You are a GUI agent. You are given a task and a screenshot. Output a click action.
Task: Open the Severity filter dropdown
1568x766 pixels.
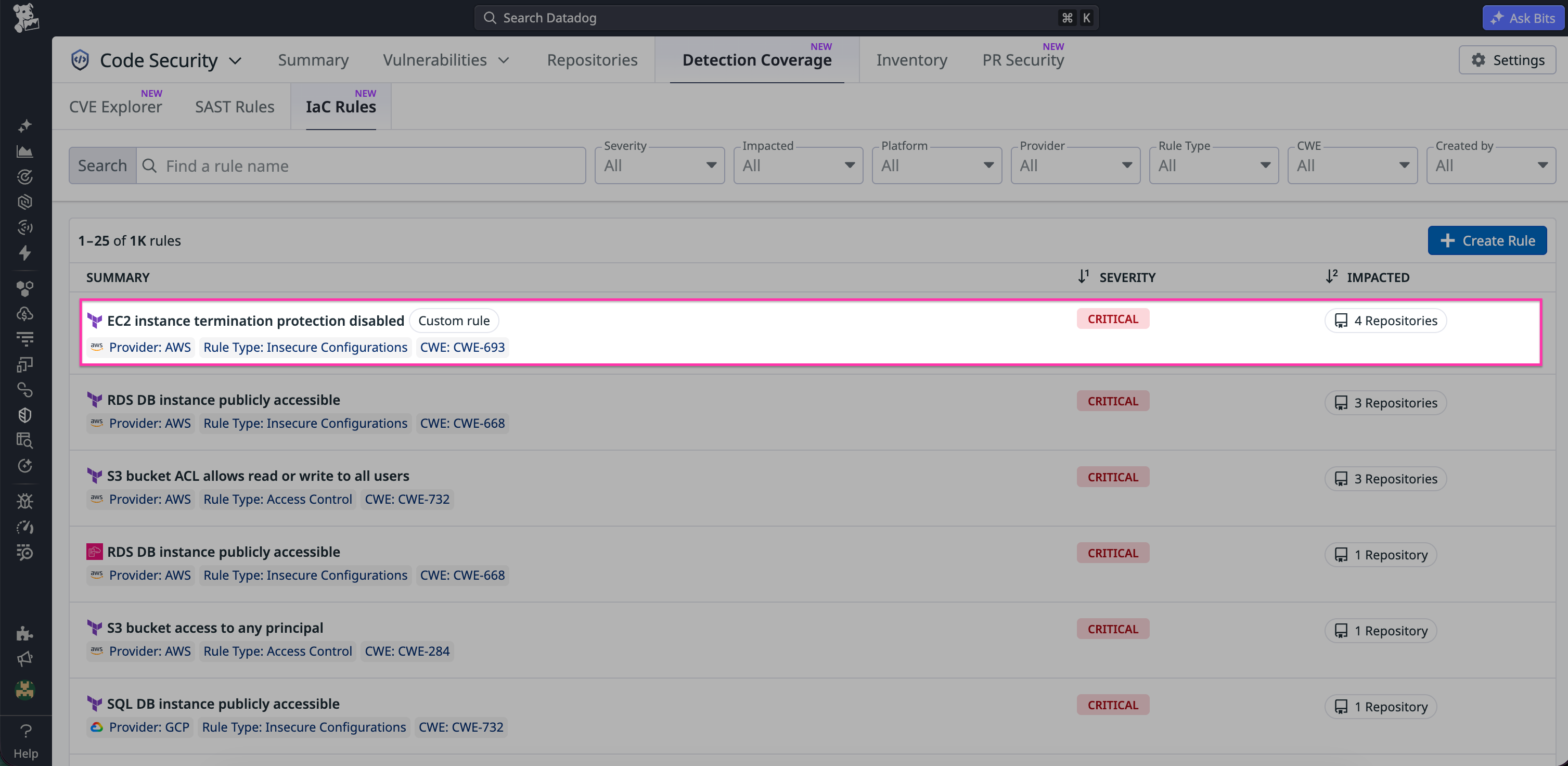coord(659,165)
